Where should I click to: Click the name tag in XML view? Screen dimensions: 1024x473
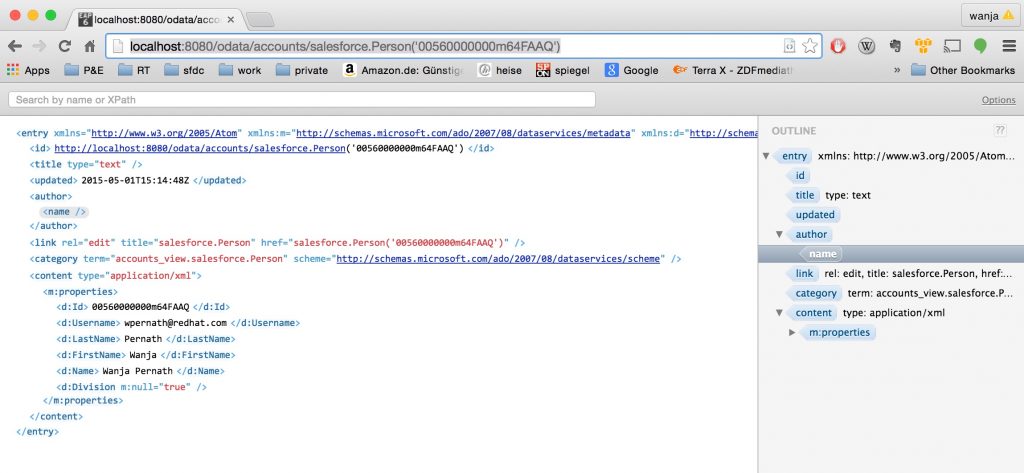64,212
